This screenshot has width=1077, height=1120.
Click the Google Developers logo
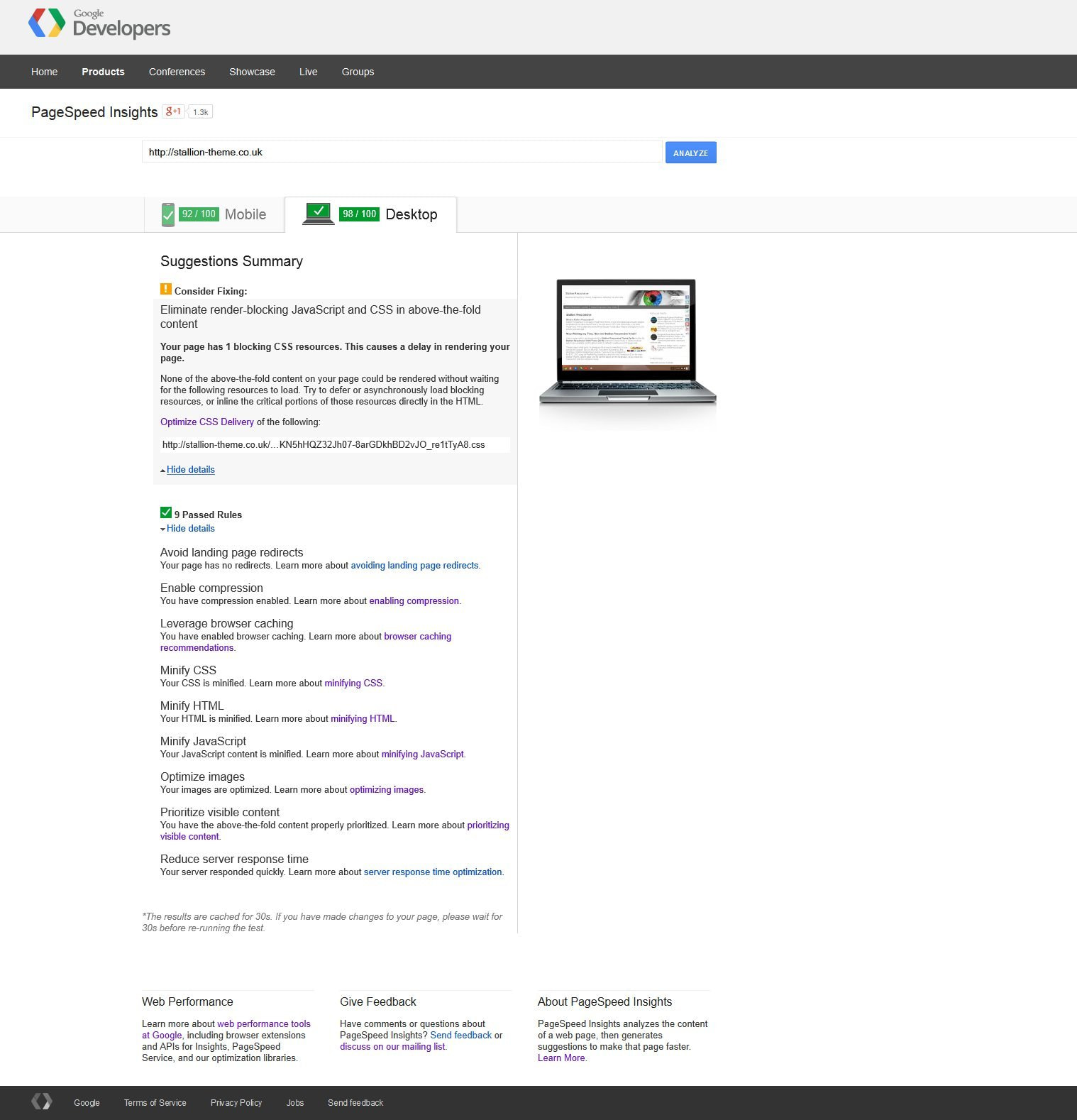(x=99, y=23)
